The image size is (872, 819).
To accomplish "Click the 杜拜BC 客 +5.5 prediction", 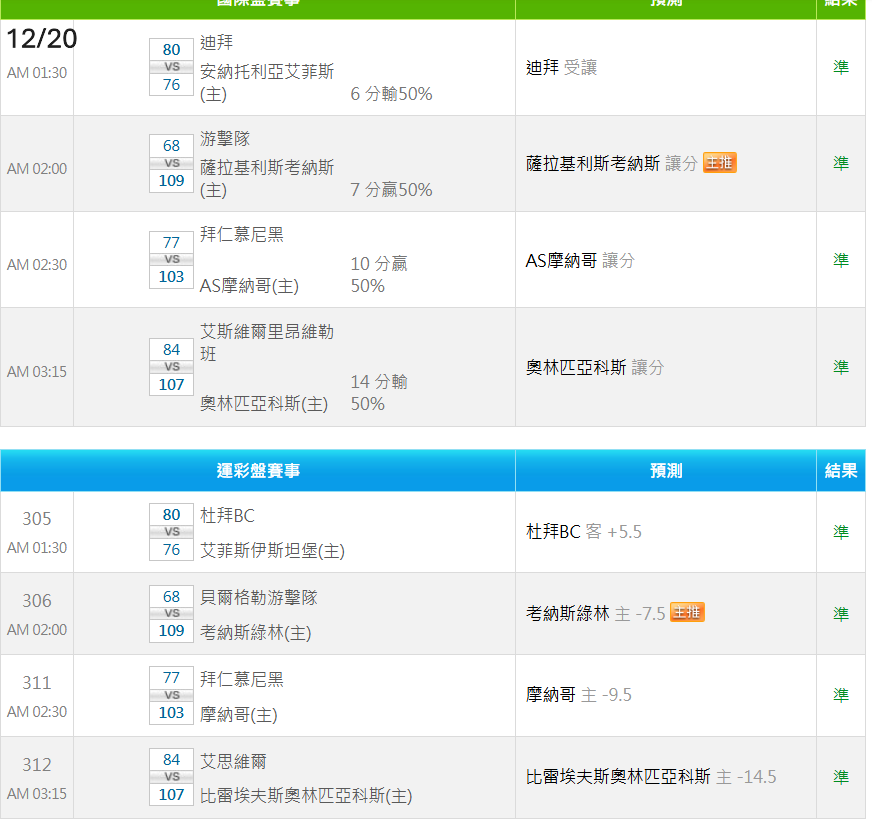I will tap(583, 532).
